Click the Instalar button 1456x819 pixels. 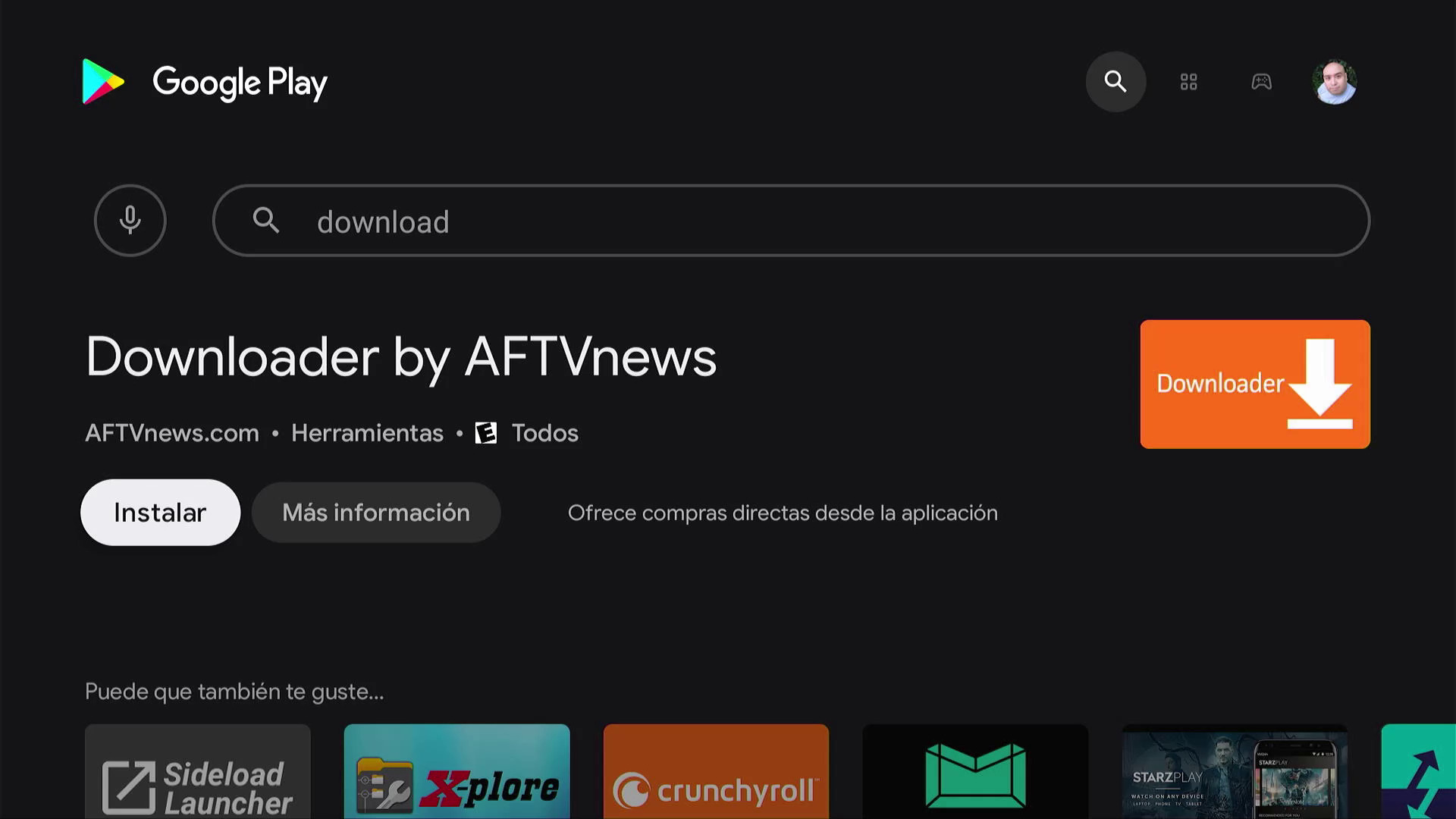pyautogui.click(x=160, y=513)
